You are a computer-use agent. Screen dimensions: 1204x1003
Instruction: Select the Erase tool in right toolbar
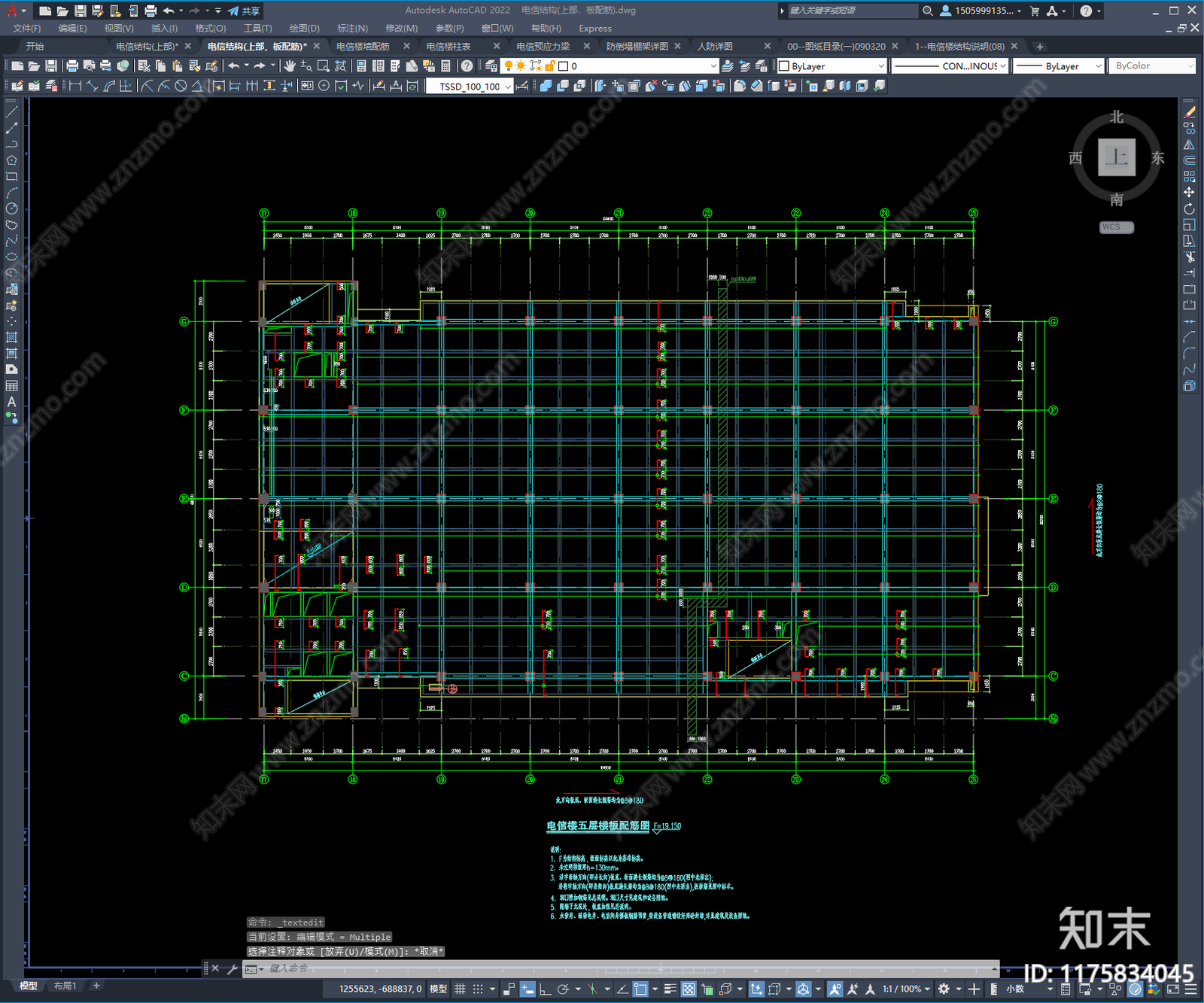(x=1189, y=111)
